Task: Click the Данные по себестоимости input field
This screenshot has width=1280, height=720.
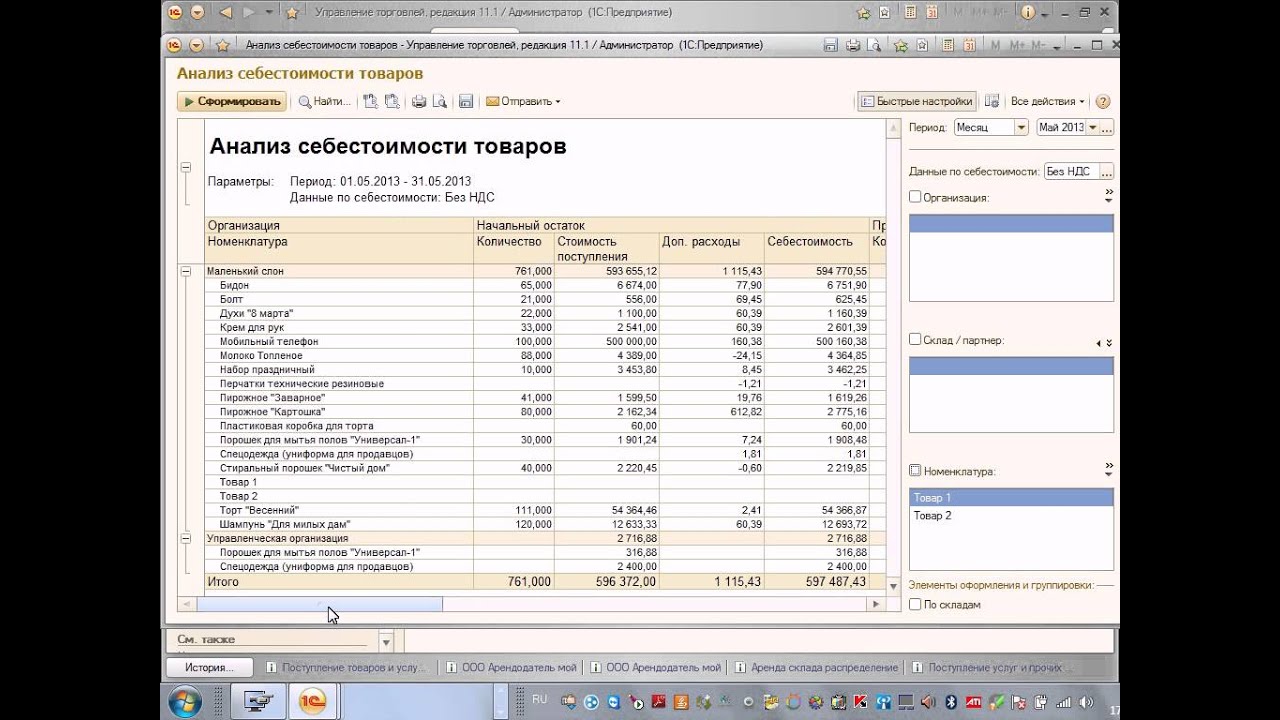Action: (1071, 172)
